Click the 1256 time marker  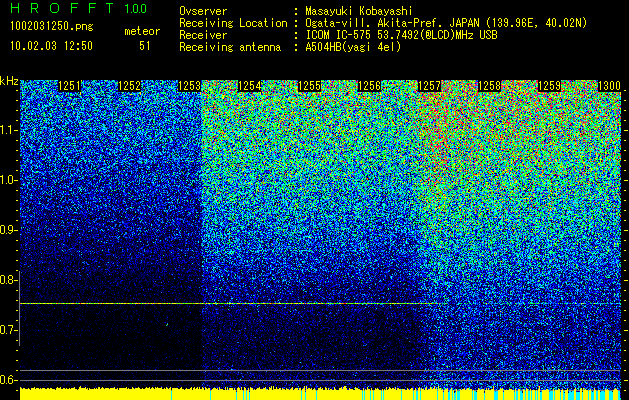[369, 86]
